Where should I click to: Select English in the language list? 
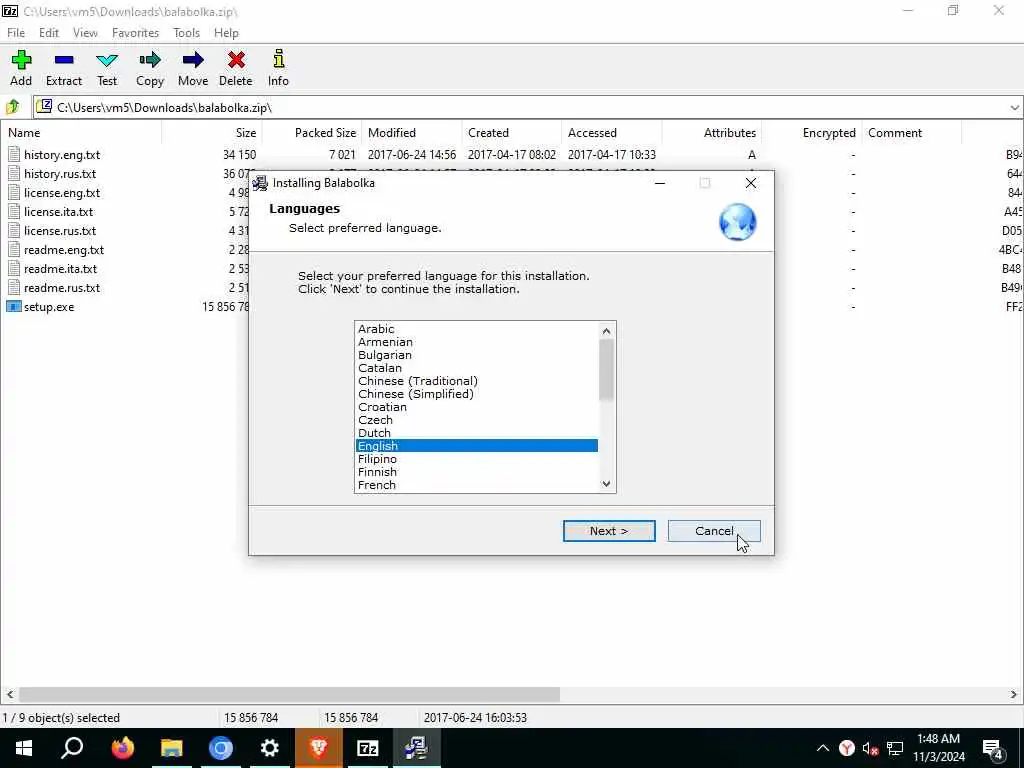click(x=477, y=446)
